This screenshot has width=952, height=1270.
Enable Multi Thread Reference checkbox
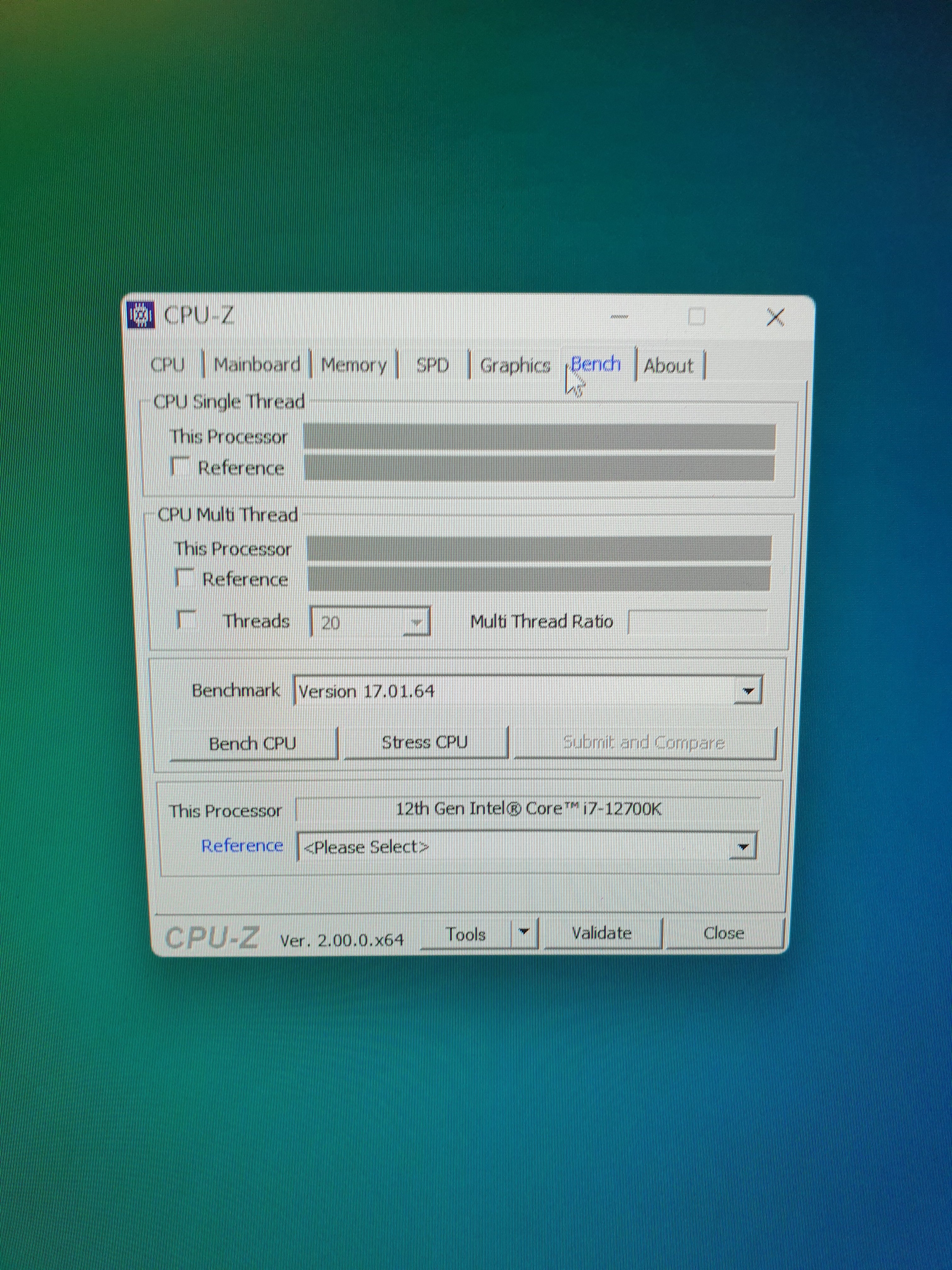pos(184,578)
